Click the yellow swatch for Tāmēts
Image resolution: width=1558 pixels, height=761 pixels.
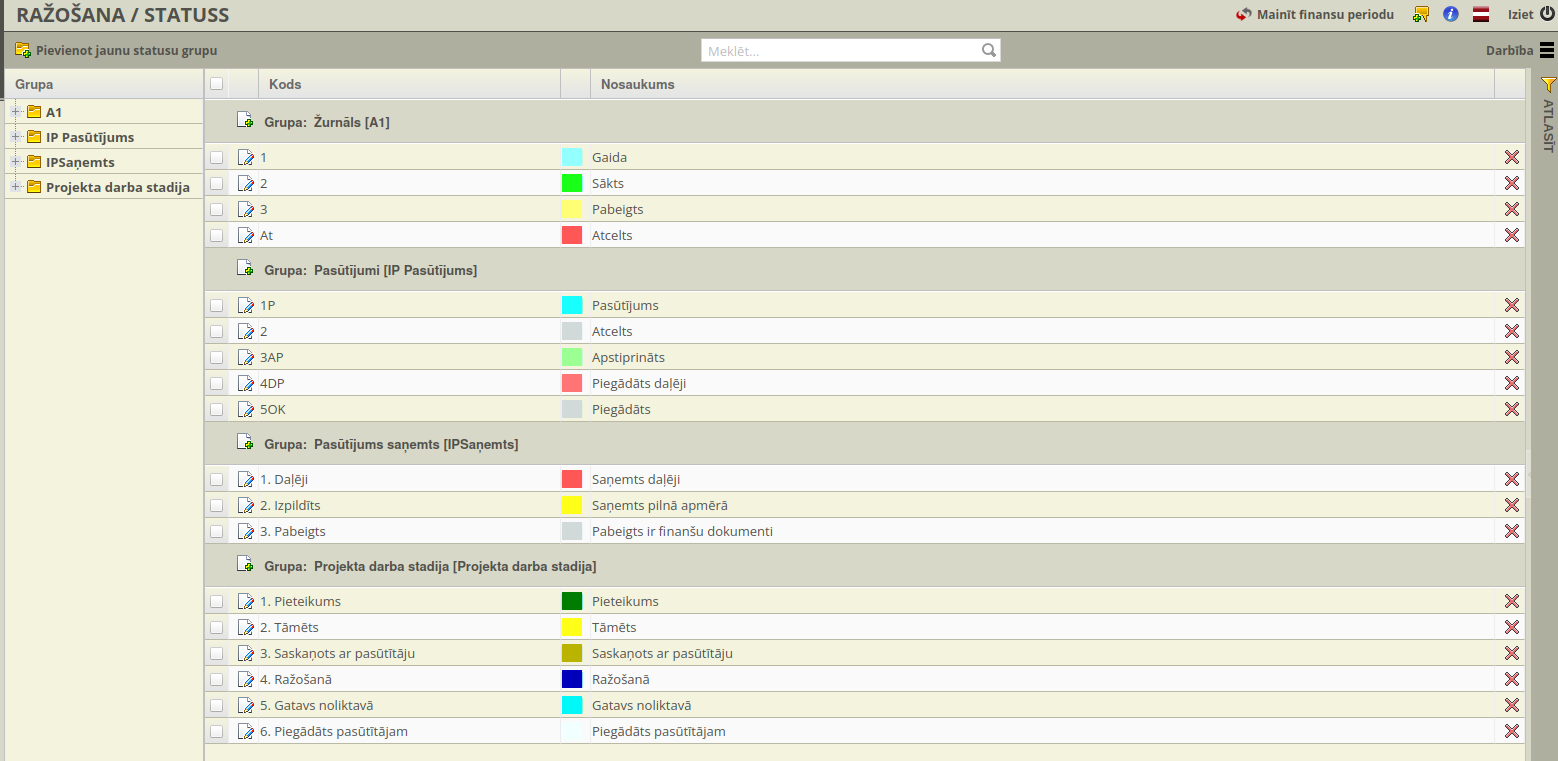[572, 627]
